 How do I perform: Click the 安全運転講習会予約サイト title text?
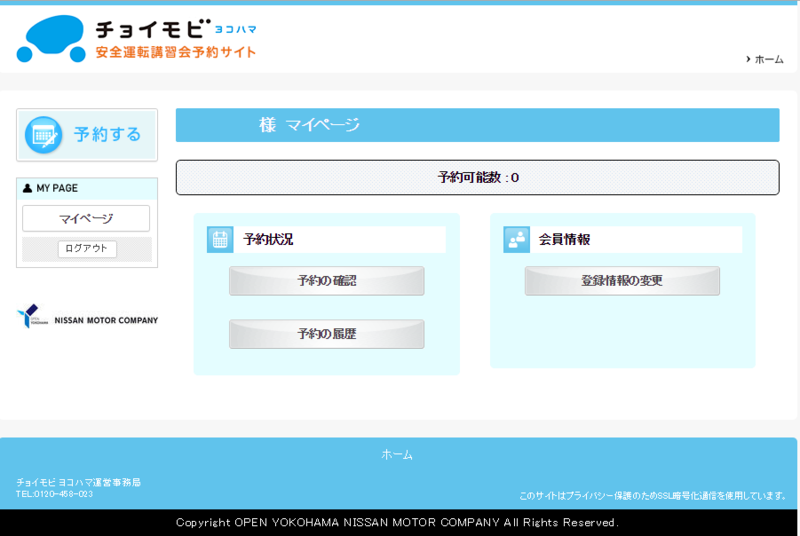pos(176,52)
